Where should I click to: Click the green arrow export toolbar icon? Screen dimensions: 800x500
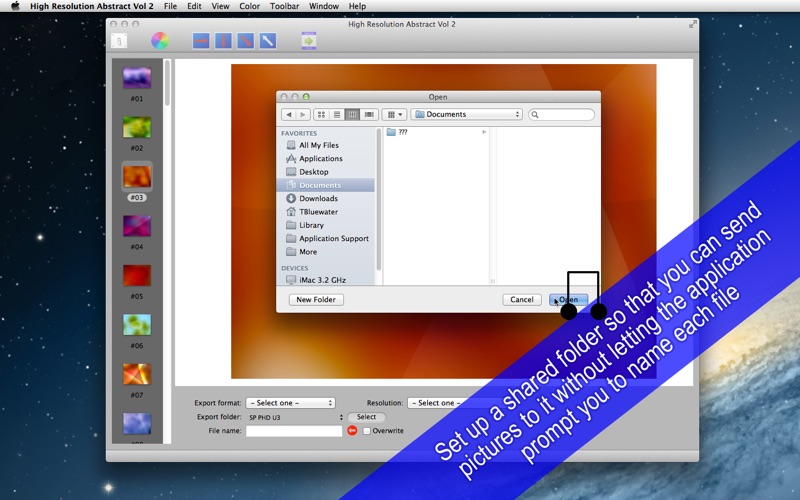click(x=309, y=41)
